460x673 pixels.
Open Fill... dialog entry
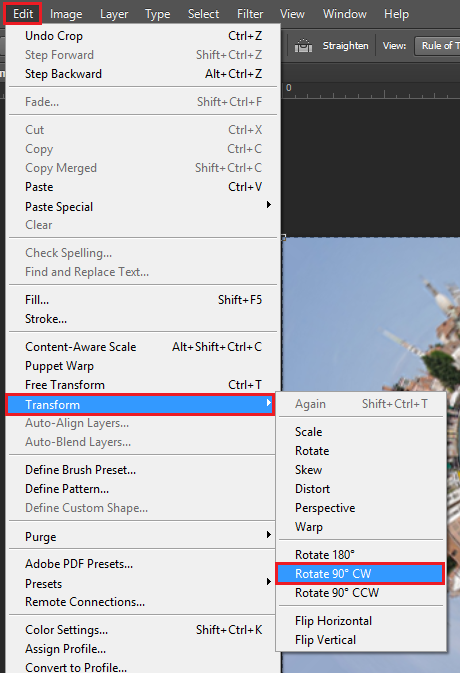pyautogui.click(x=143, y=300)
